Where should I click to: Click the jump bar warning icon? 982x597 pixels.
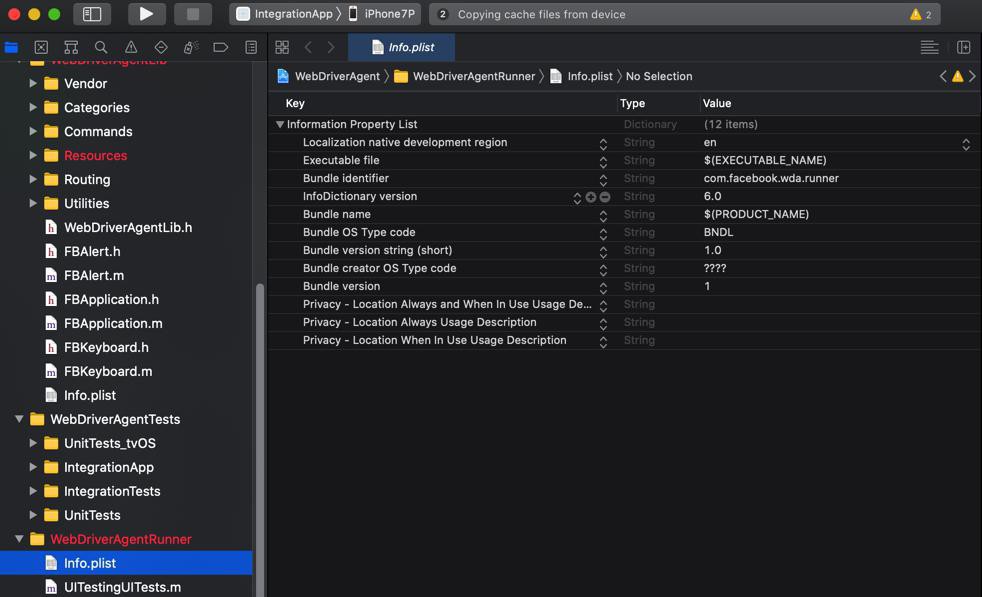click(x=958, y=76)
